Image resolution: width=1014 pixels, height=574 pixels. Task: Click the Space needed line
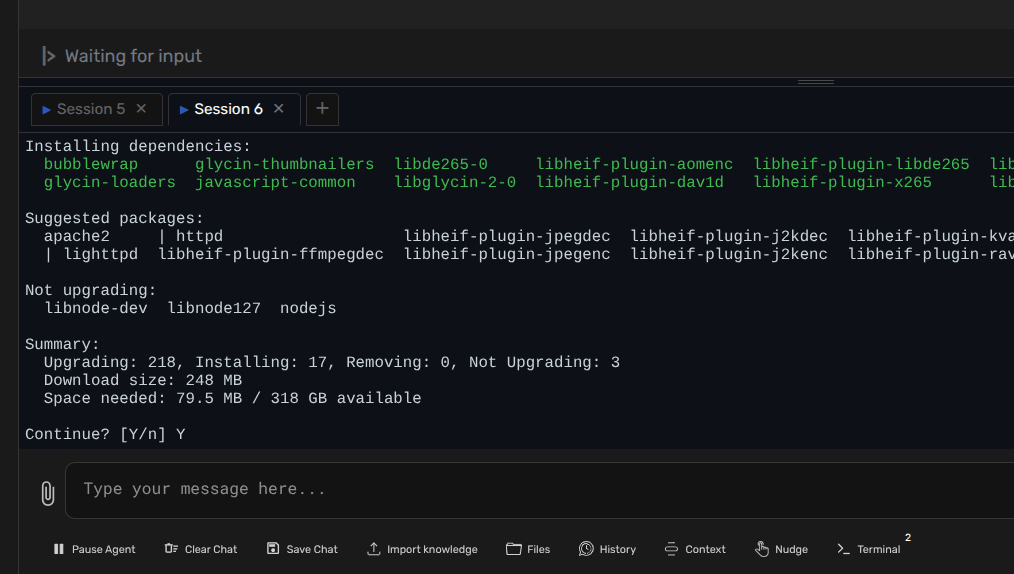pos(232,398)
